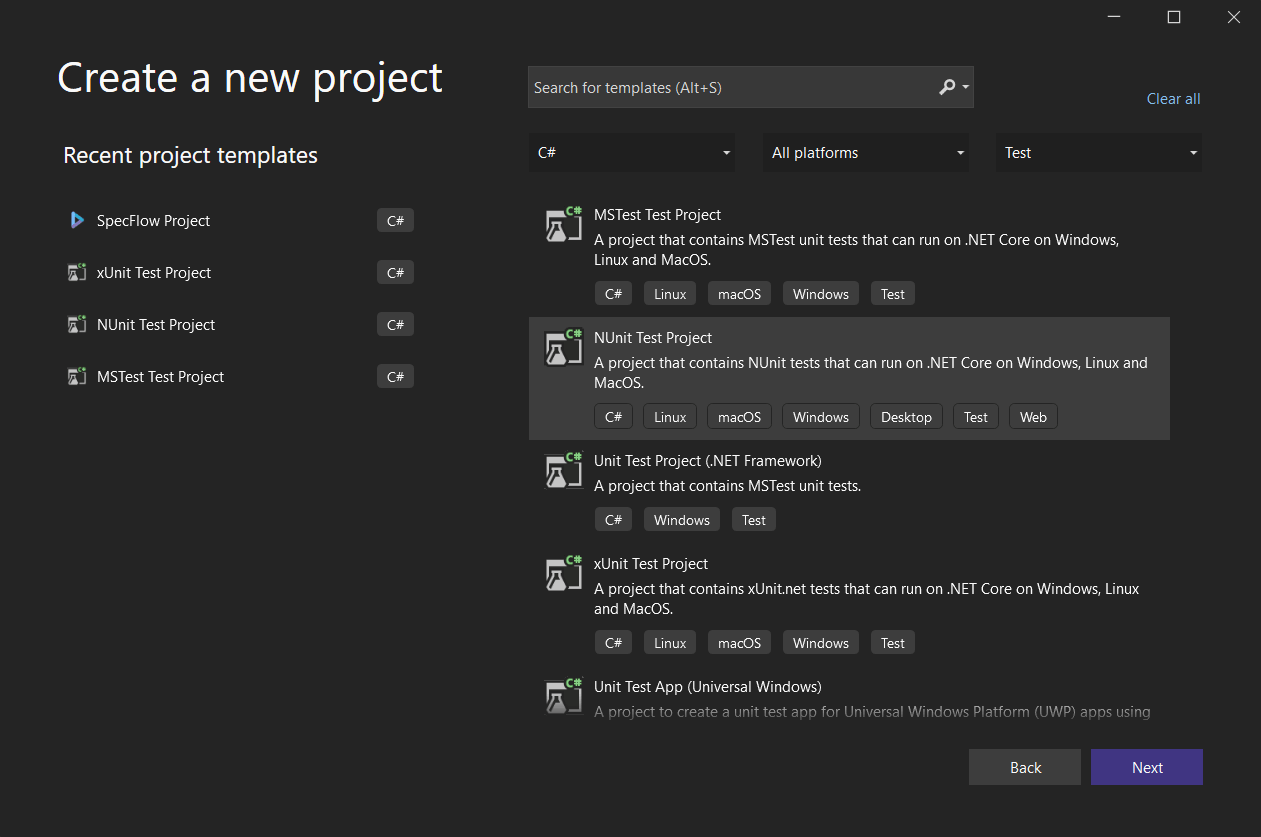Image resolution: width=1261 pixels, height=837 pixels.
Task: Click the Unit Test App (Universal Windows) icon
Action: (563, 696)
